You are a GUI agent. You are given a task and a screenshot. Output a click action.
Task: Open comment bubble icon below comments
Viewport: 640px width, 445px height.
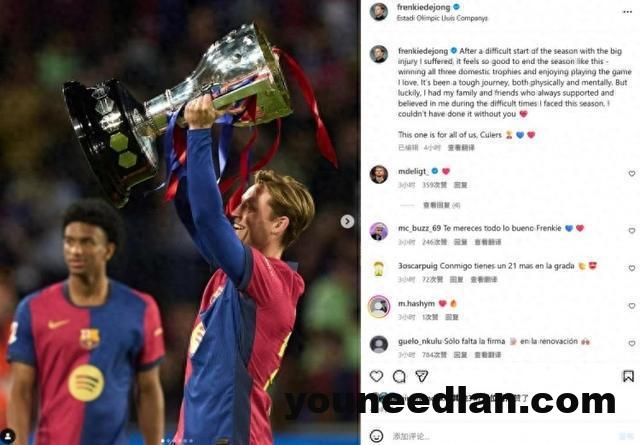(399, 376)
